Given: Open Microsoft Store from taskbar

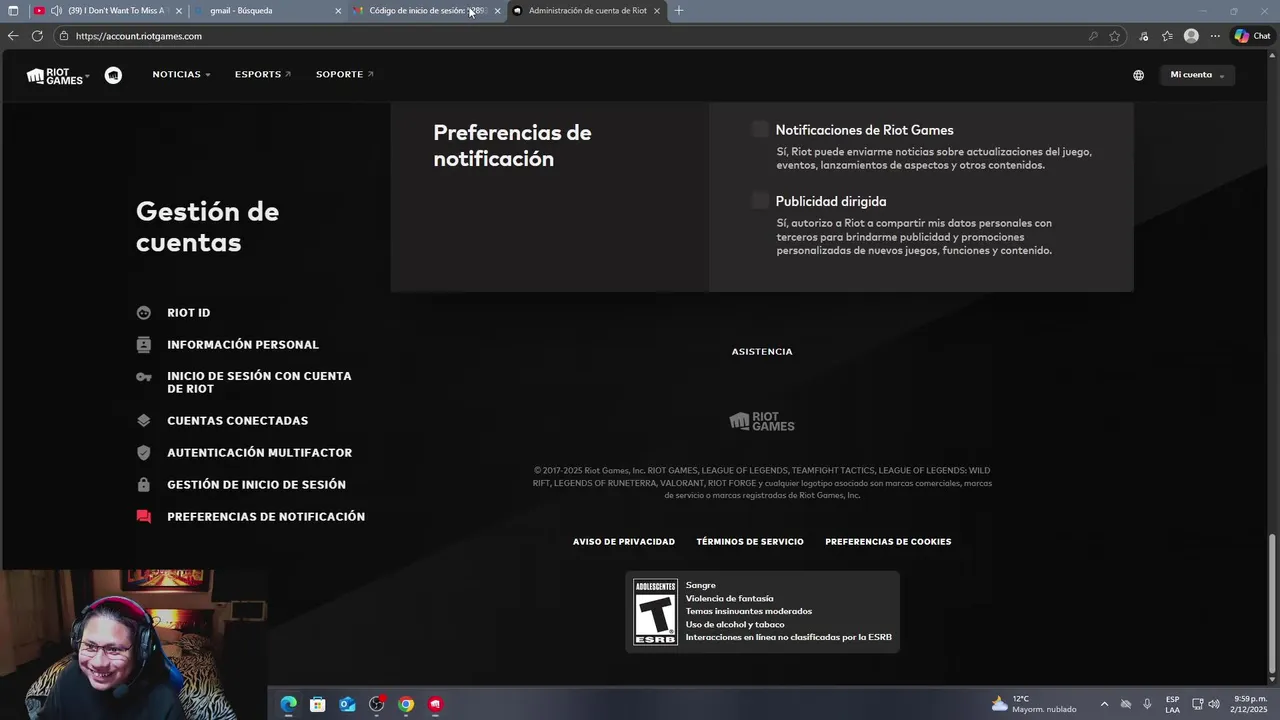Looking at the screenshot, I should (318, 704).
